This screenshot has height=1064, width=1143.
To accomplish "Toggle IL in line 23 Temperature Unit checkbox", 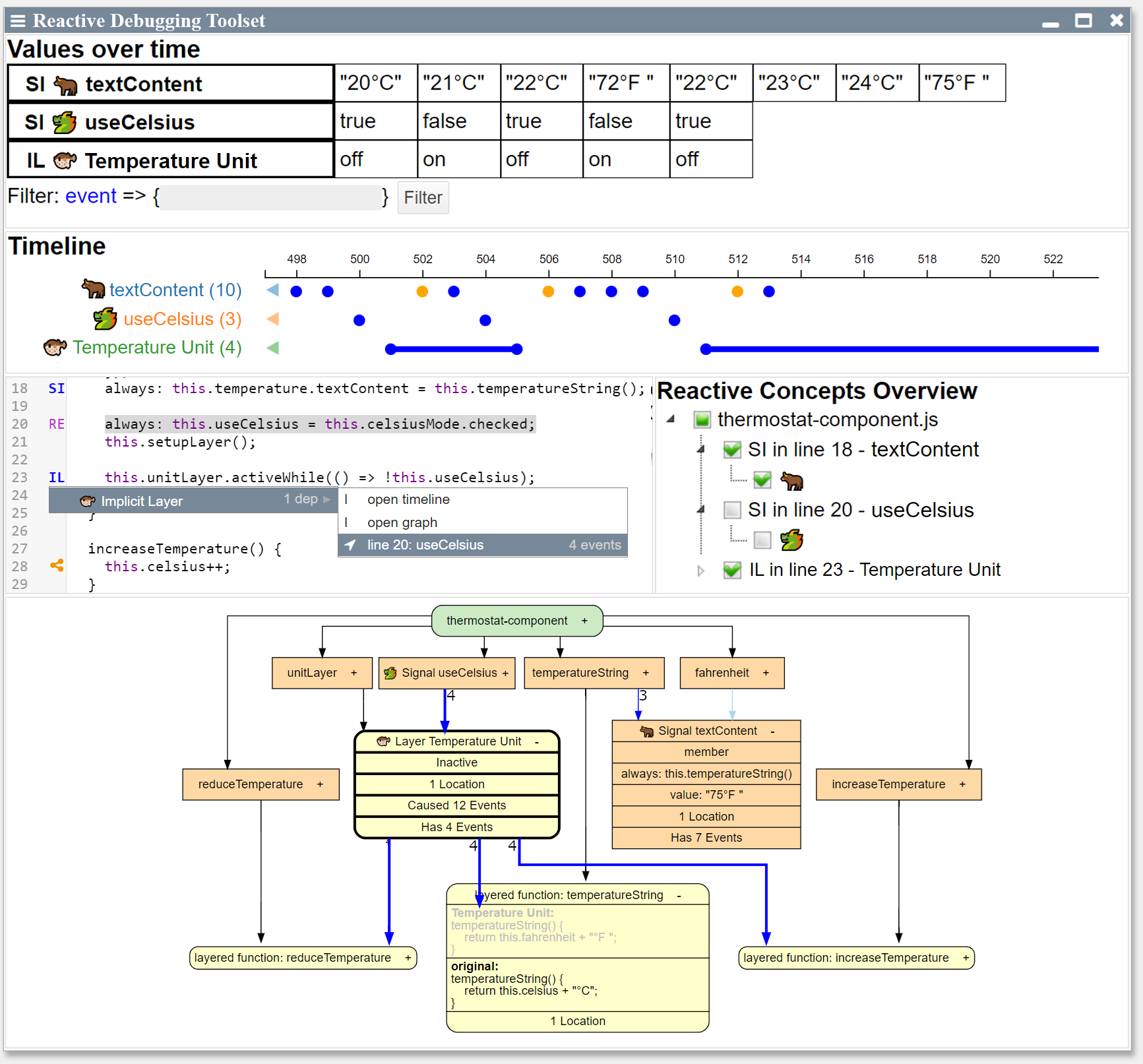I will [x=731, y=570].
